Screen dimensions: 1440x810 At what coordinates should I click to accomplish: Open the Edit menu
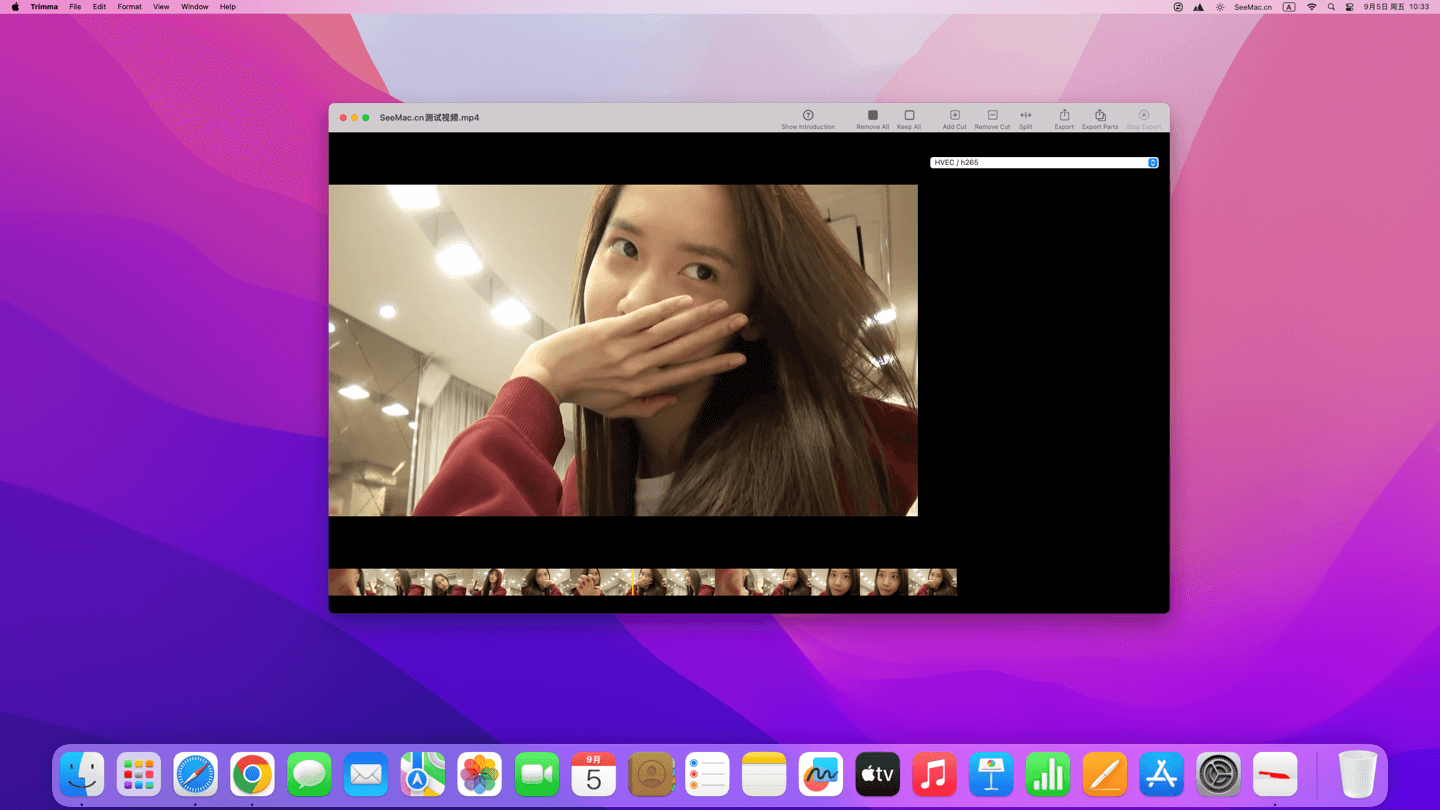click(99, 7)
